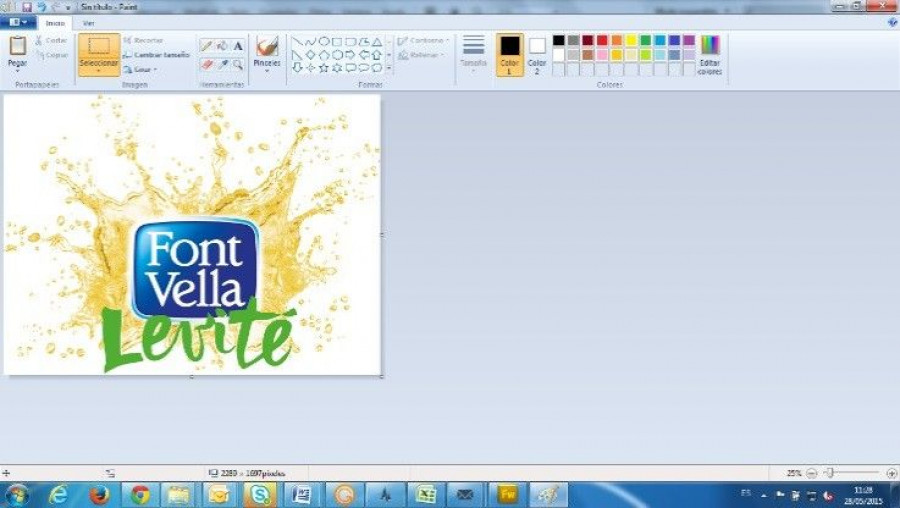Select the Up arrow shape
Viewport: 900px width, 508px height.
click(377, 55)
